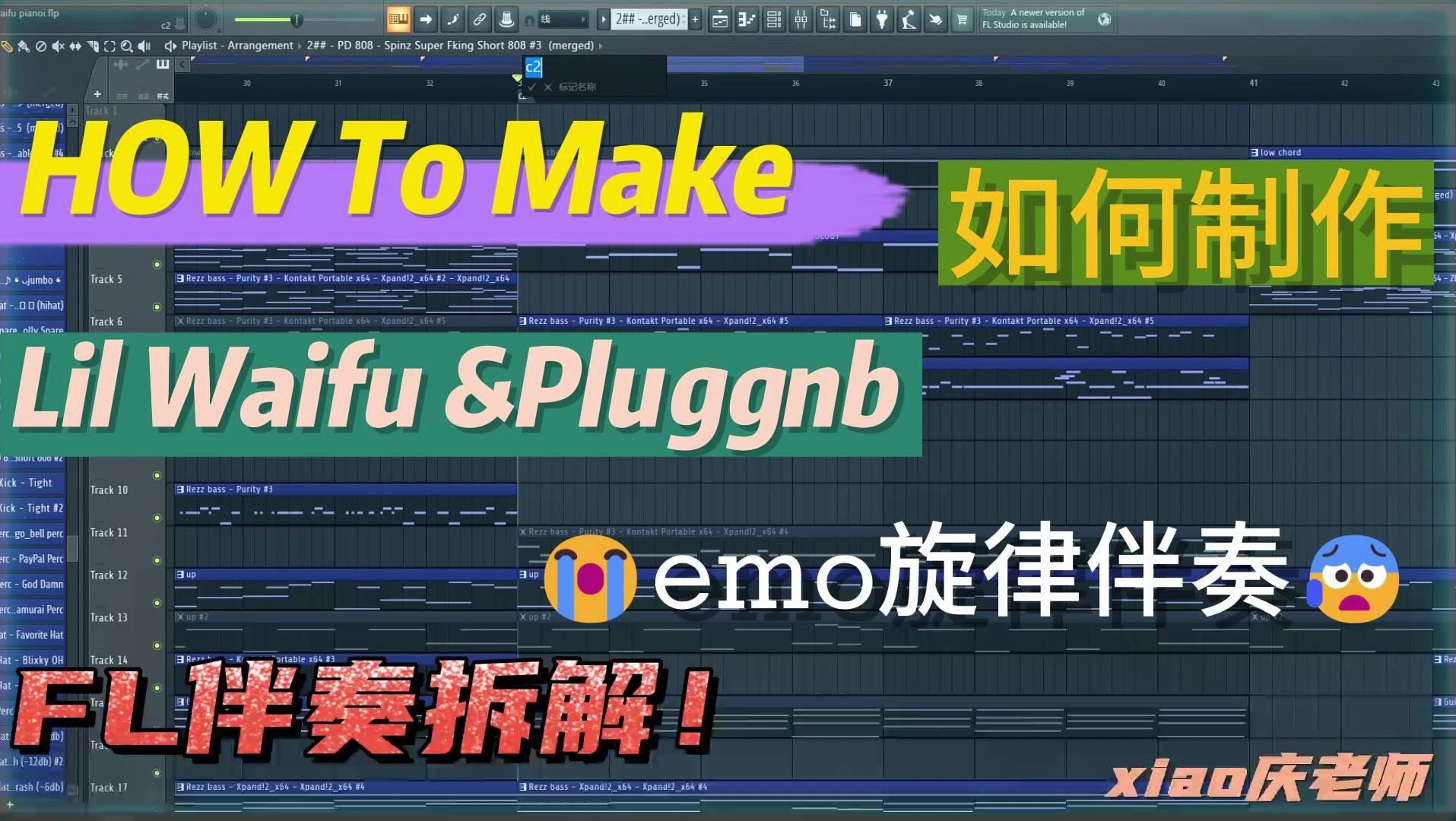Image resolution: width=1456 pixels, height=821 pixels.
Task: Open the Plugin picker plug icon
Action: pos(882,20)
